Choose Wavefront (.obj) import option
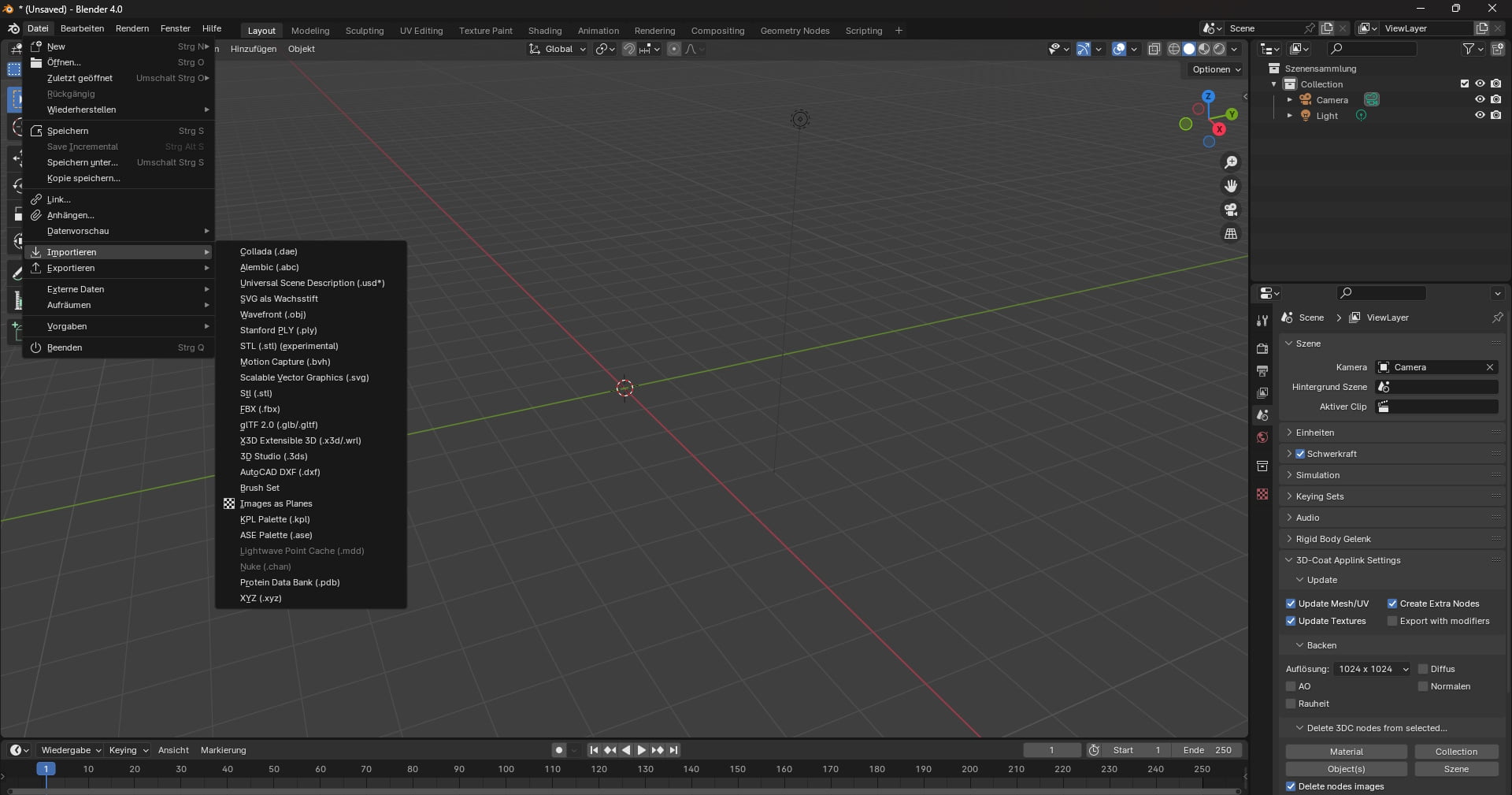The width and height of the screenshot is (1512, 795). coord(272,314)
